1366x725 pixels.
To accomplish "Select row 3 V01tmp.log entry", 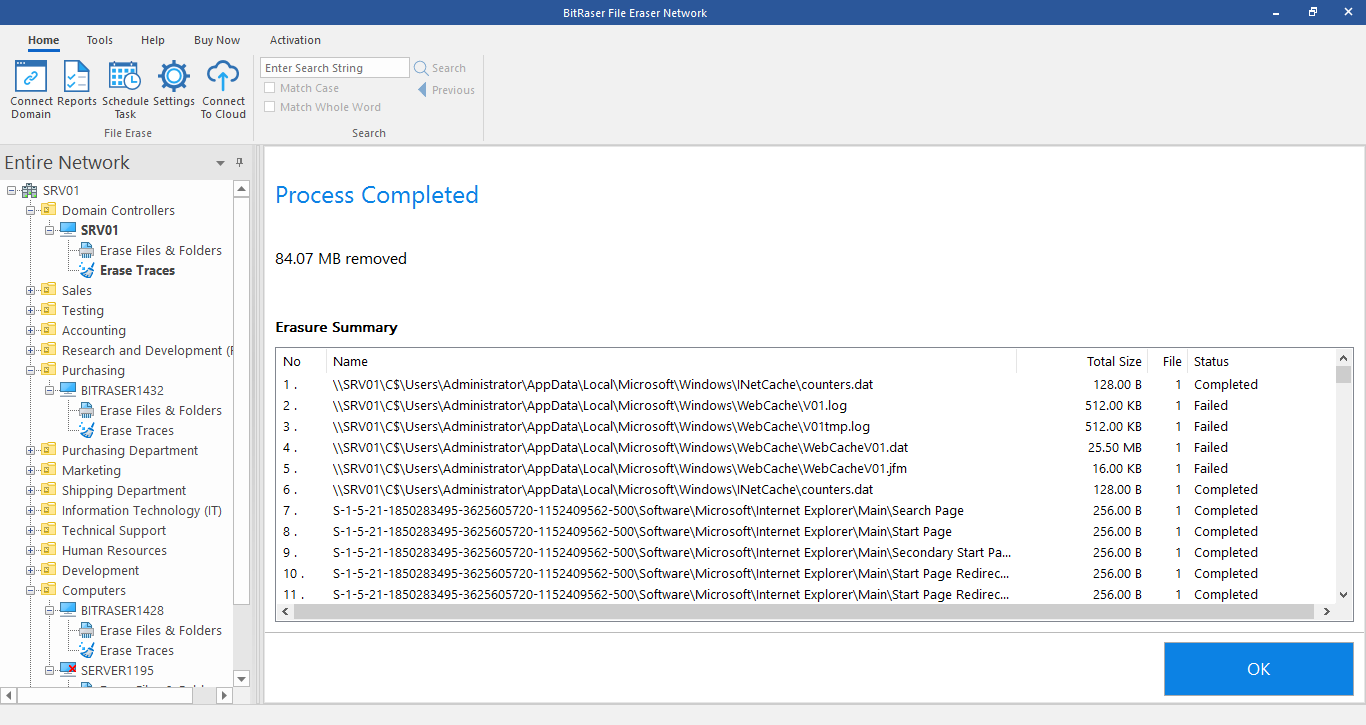I will [x=806, y=426].
